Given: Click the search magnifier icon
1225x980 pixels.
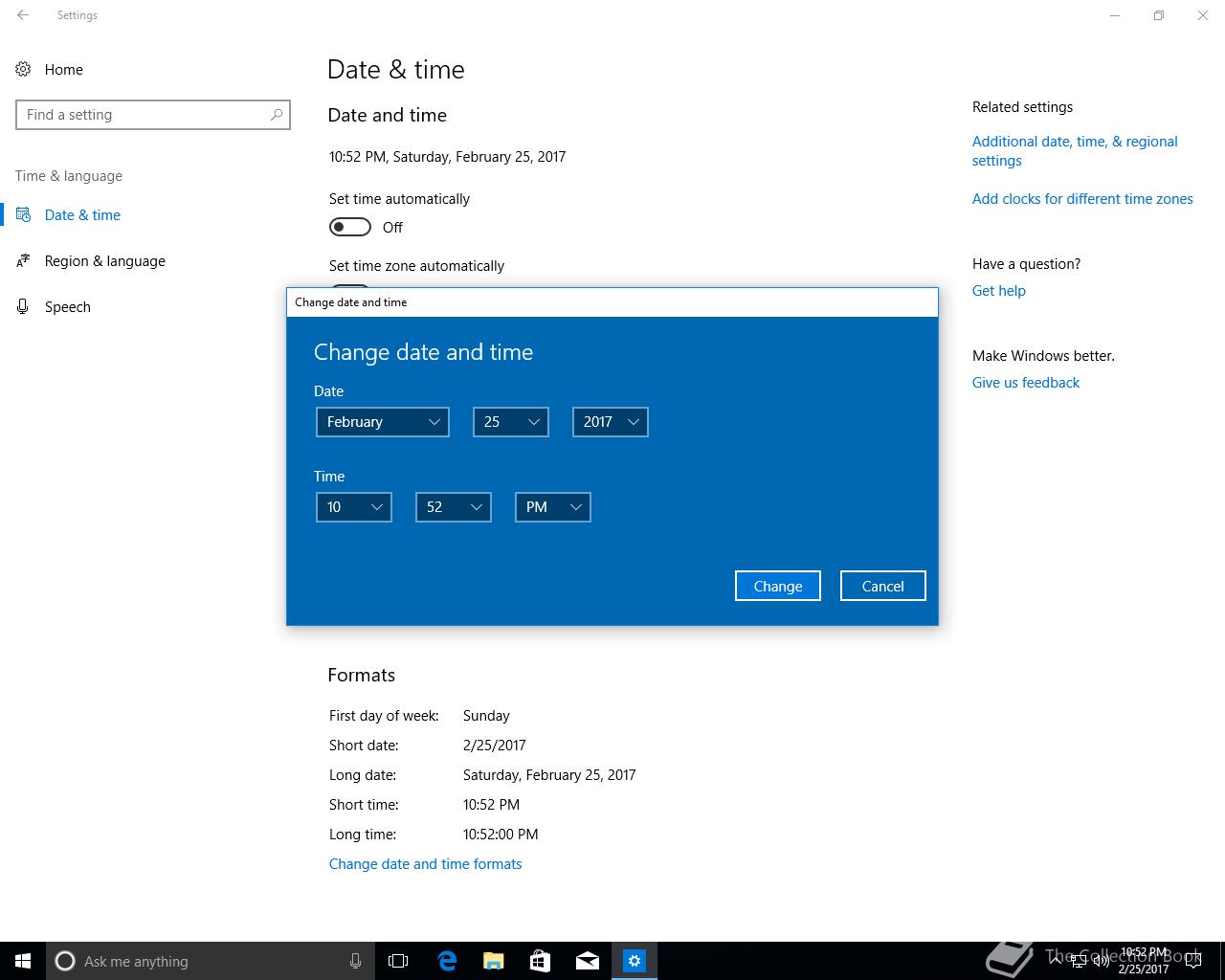Looking at the screenshot, I should 277,114.
